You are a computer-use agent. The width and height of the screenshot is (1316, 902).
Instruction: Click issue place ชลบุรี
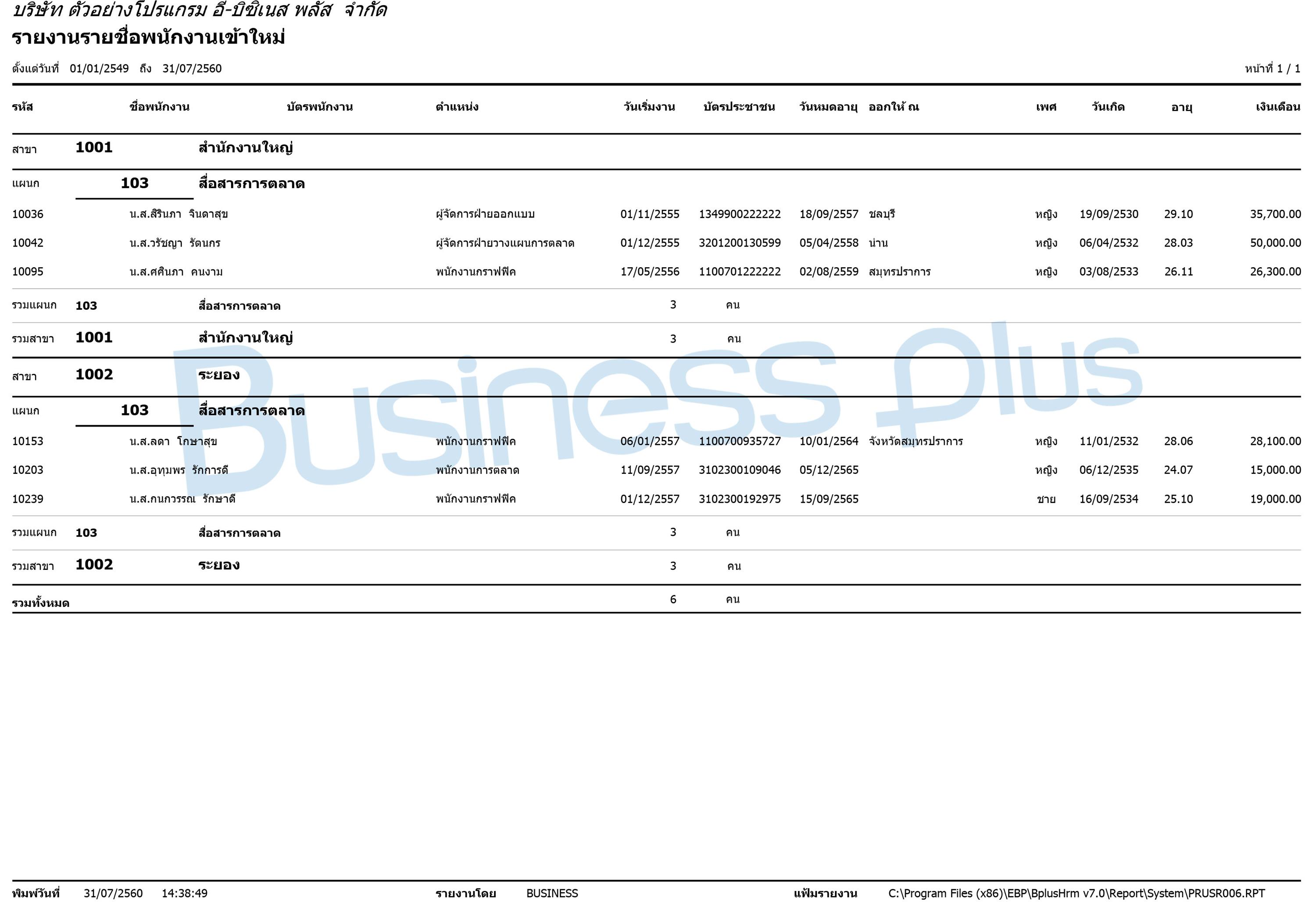(882, 214)
